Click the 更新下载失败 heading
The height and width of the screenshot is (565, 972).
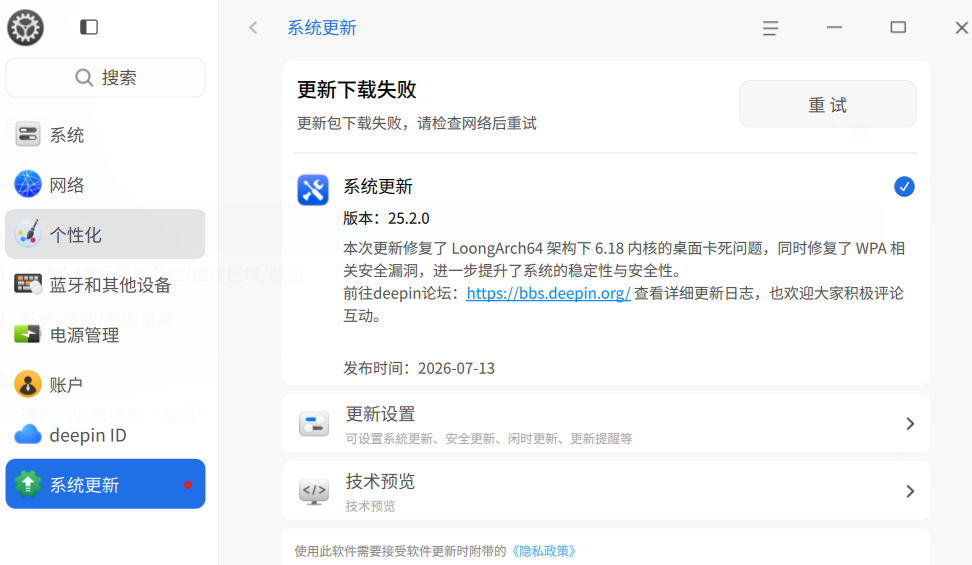(357, 90)
